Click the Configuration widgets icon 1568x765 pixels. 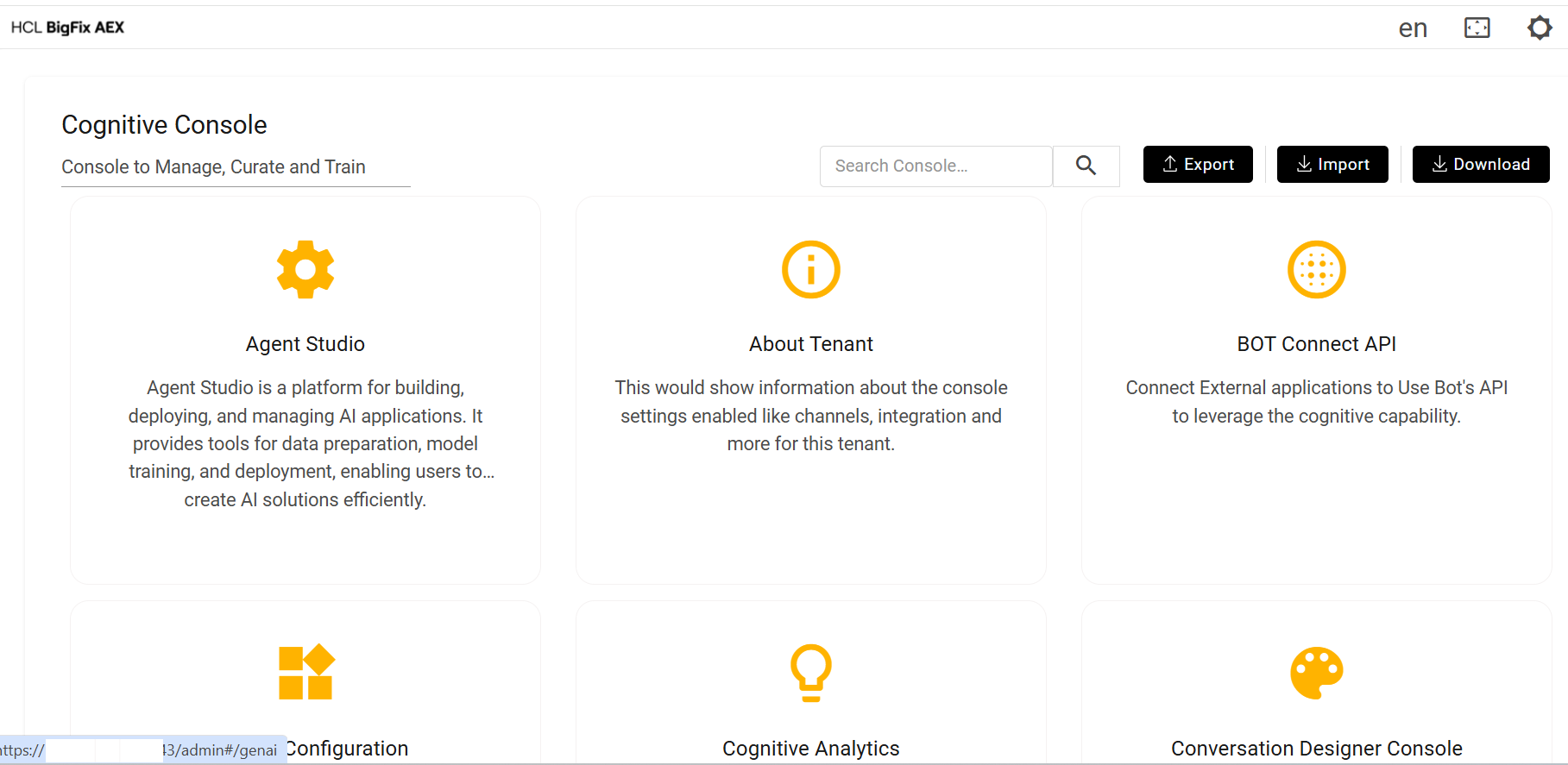click(305, 672)
